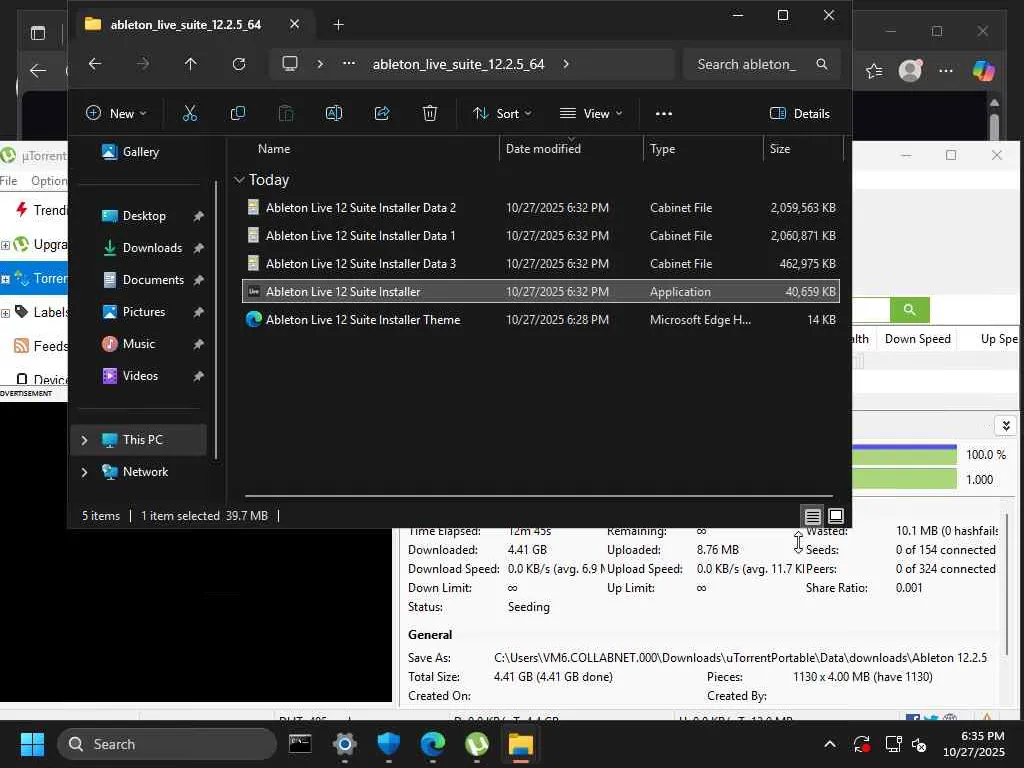
Task: Open a new File Explorer tab
Action: (338, 25)
